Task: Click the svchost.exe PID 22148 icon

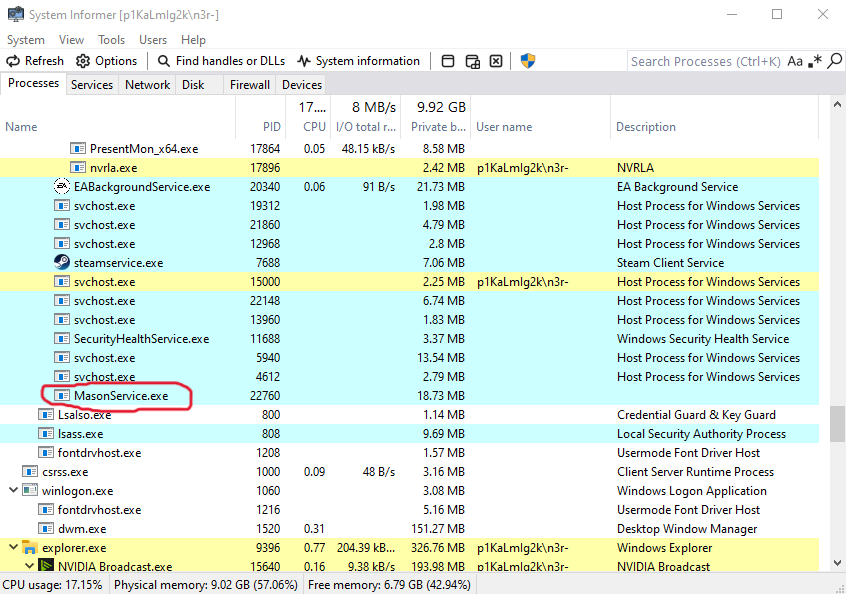Action: click(x=62, y=301)
